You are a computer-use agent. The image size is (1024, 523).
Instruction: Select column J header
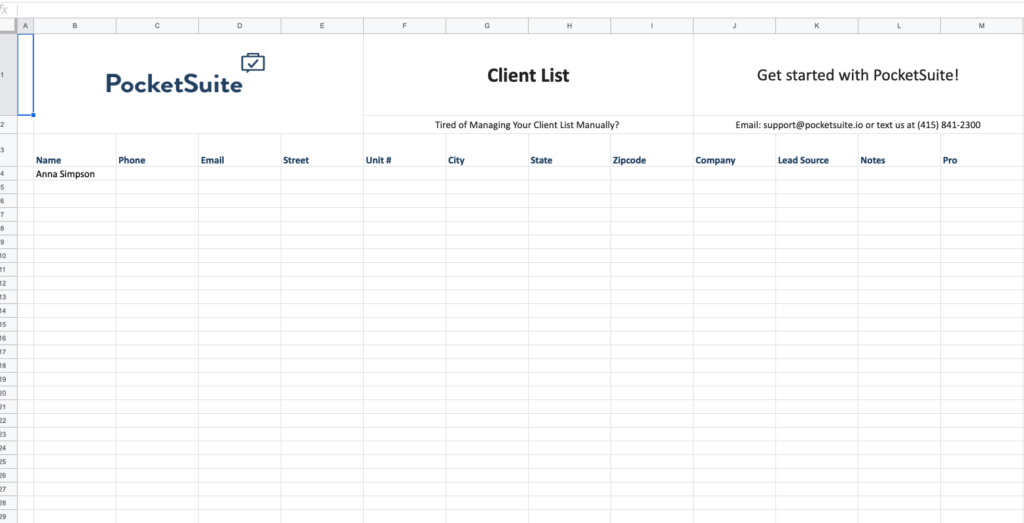point(735,25)
